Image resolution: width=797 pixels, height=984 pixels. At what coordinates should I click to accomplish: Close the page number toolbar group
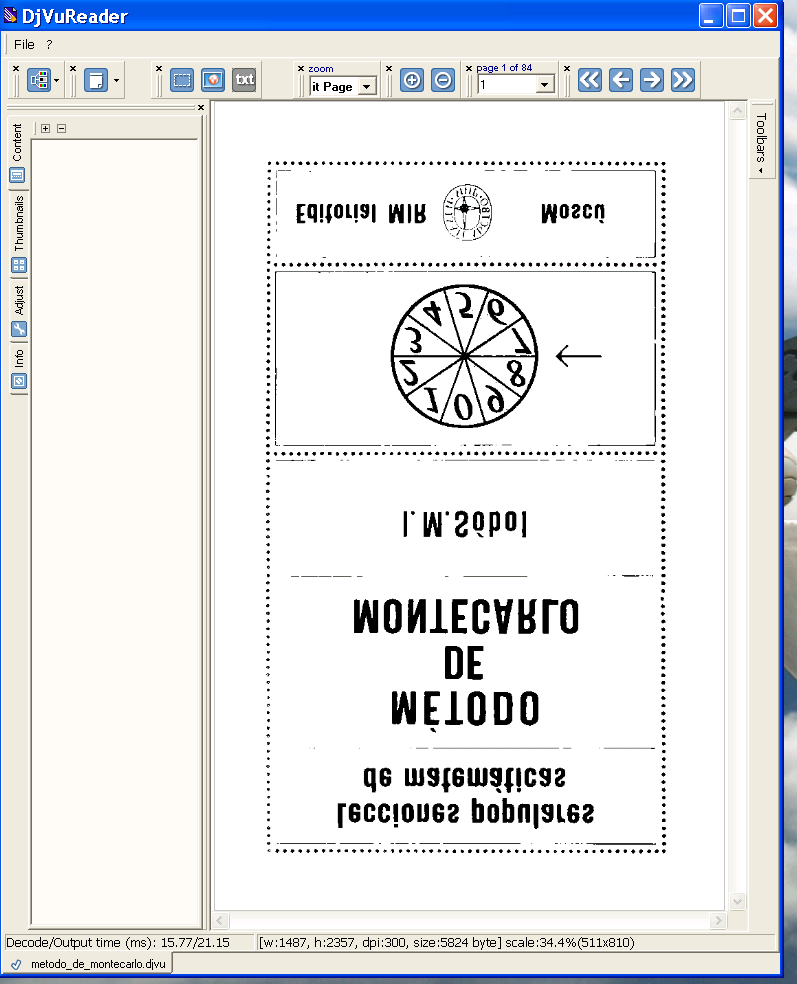pos(469,68)
